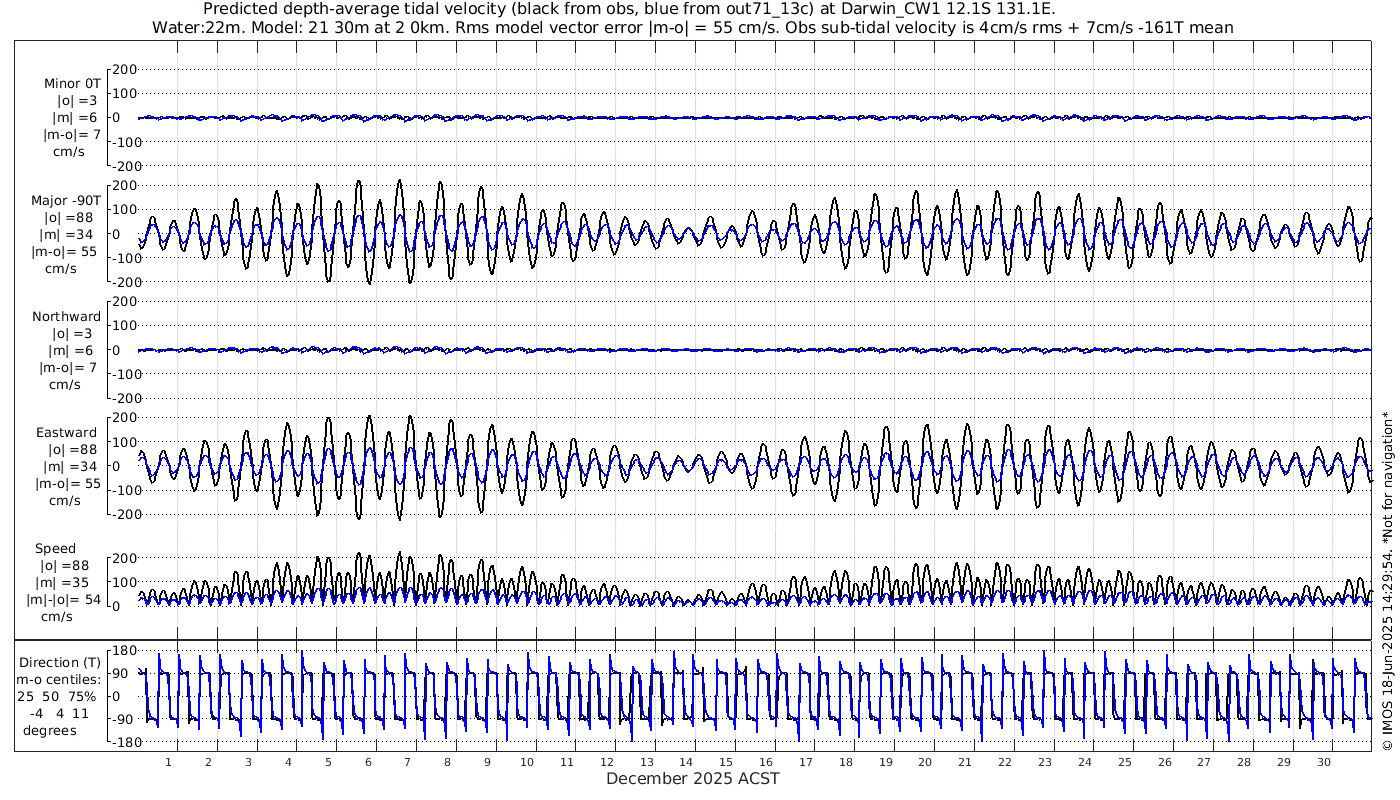Click the 180 tick on Direction axis
Screen dimensions: 1400x800
click(123, 650)
